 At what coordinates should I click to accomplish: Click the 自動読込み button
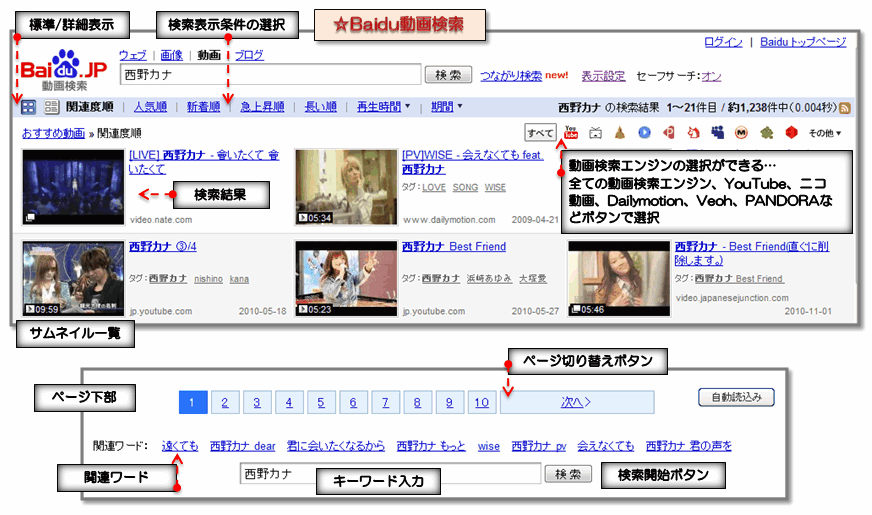(x=736, y=397)
